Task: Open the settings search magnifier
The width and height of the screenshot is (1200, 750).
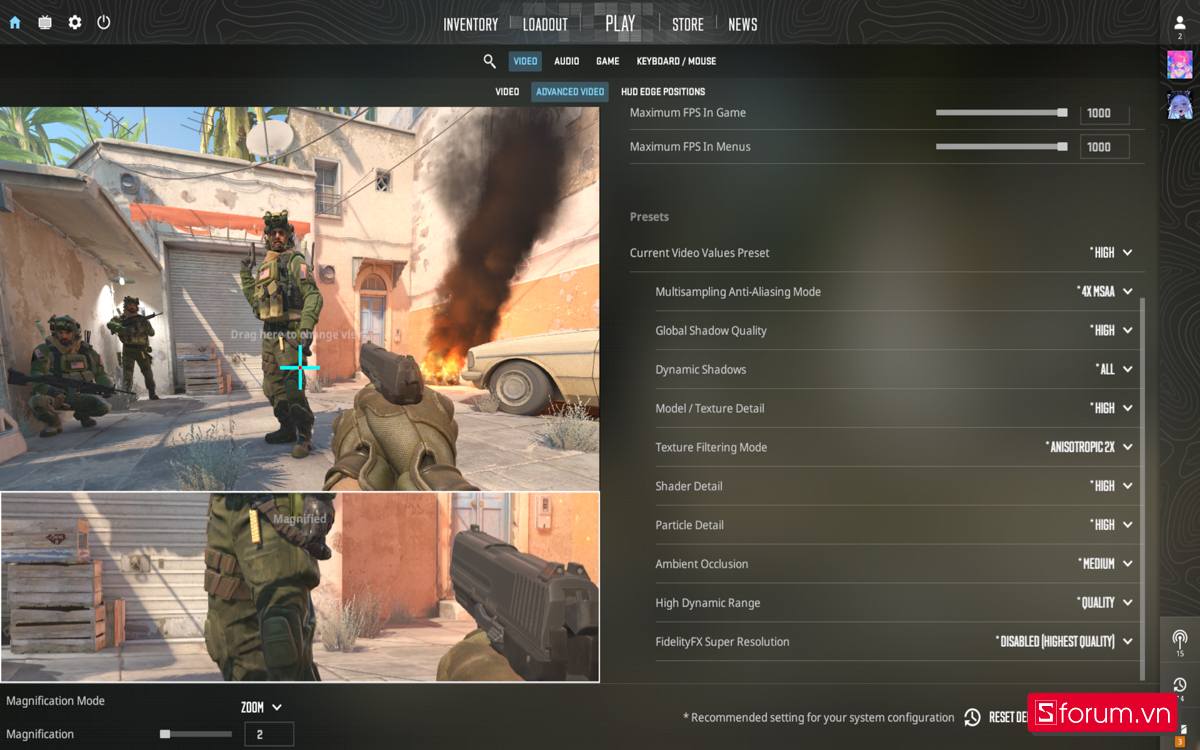Action: coord(489,61)
